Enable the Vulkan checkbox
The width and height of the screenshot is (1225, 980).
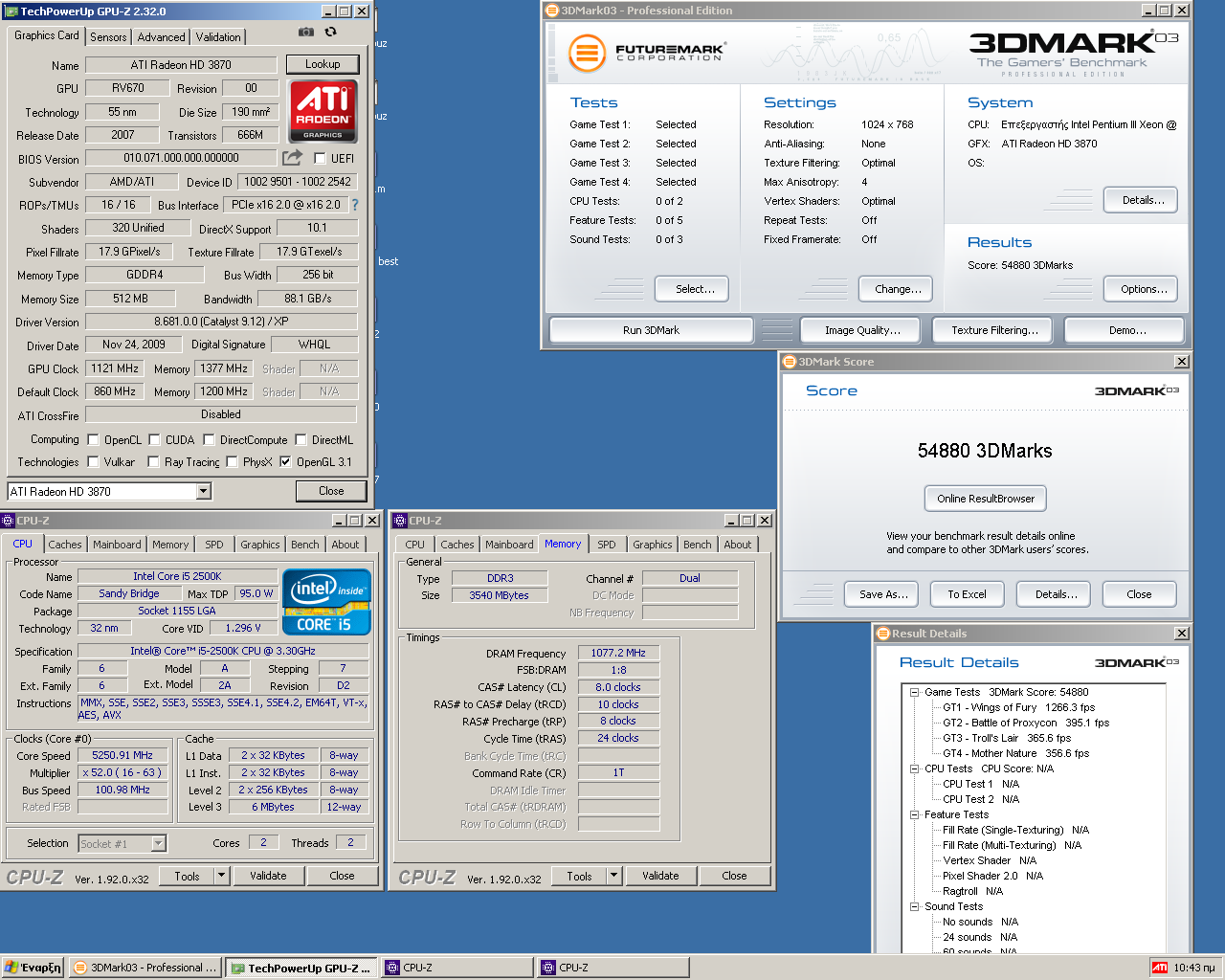pyautogui.click(x=93, y=461)
